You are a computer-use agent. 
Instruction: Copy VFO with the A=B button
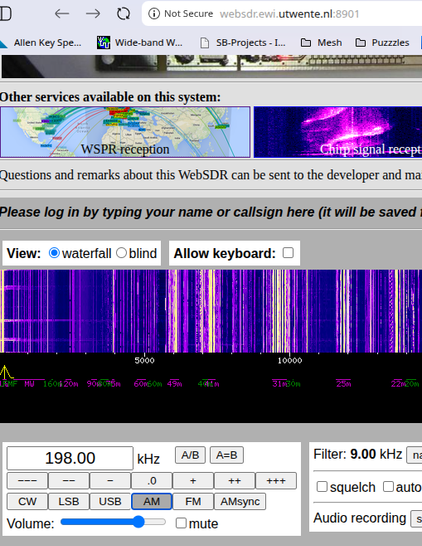[227, 455]
